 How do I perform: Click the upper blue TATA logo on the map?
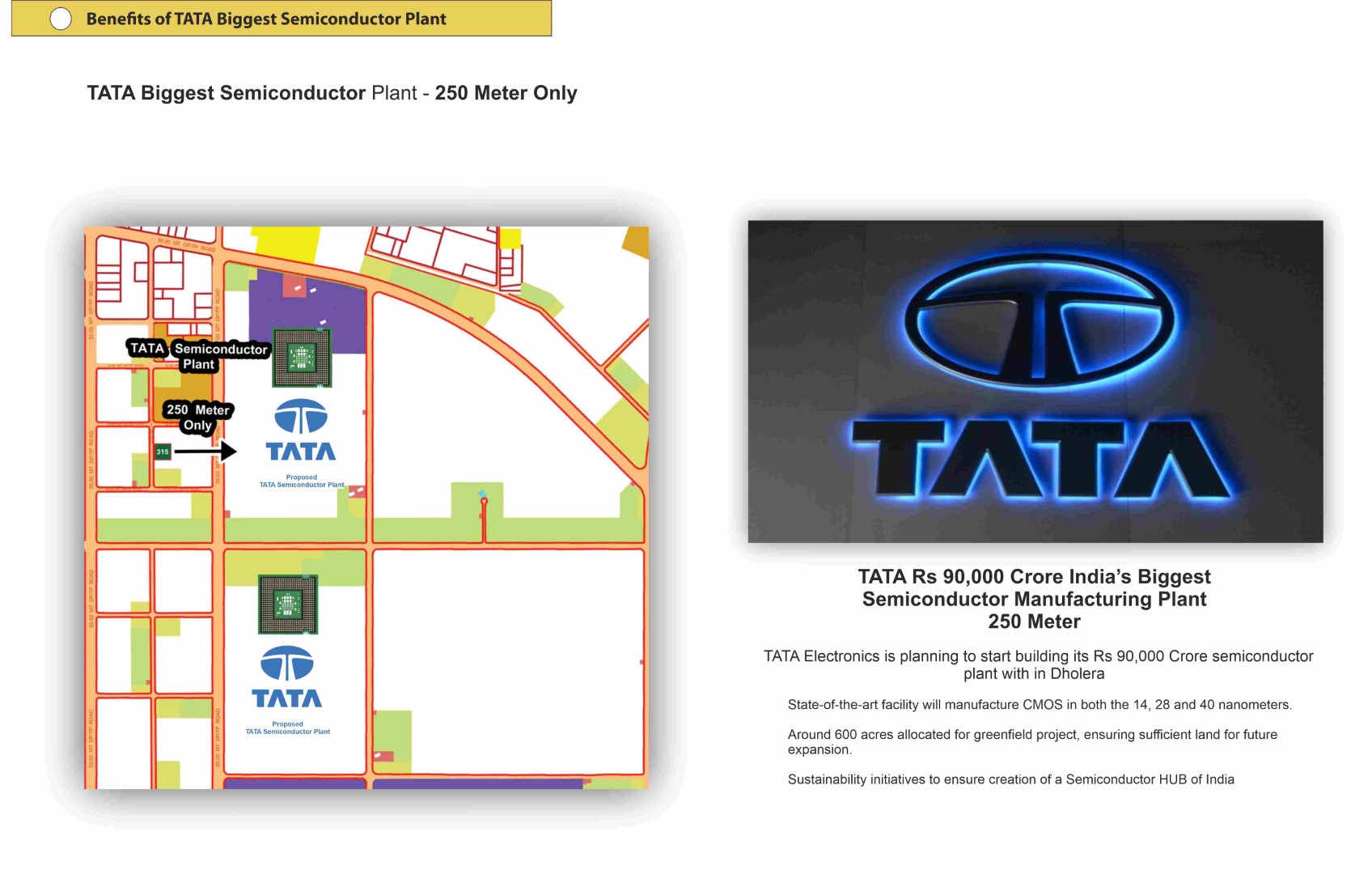tap(301, 431)
